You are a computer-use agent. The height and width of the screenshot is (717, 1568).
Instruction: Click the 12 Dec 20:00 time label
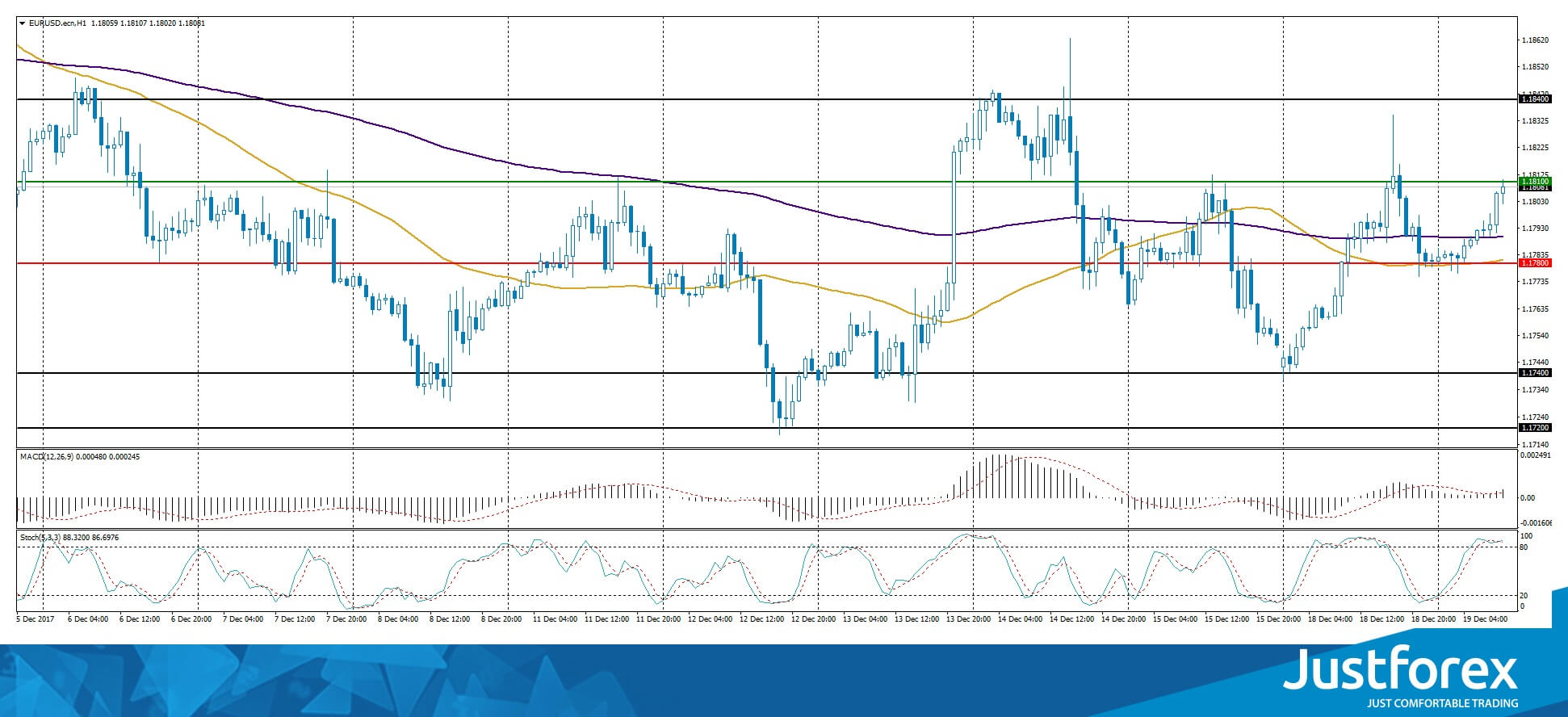813,619
